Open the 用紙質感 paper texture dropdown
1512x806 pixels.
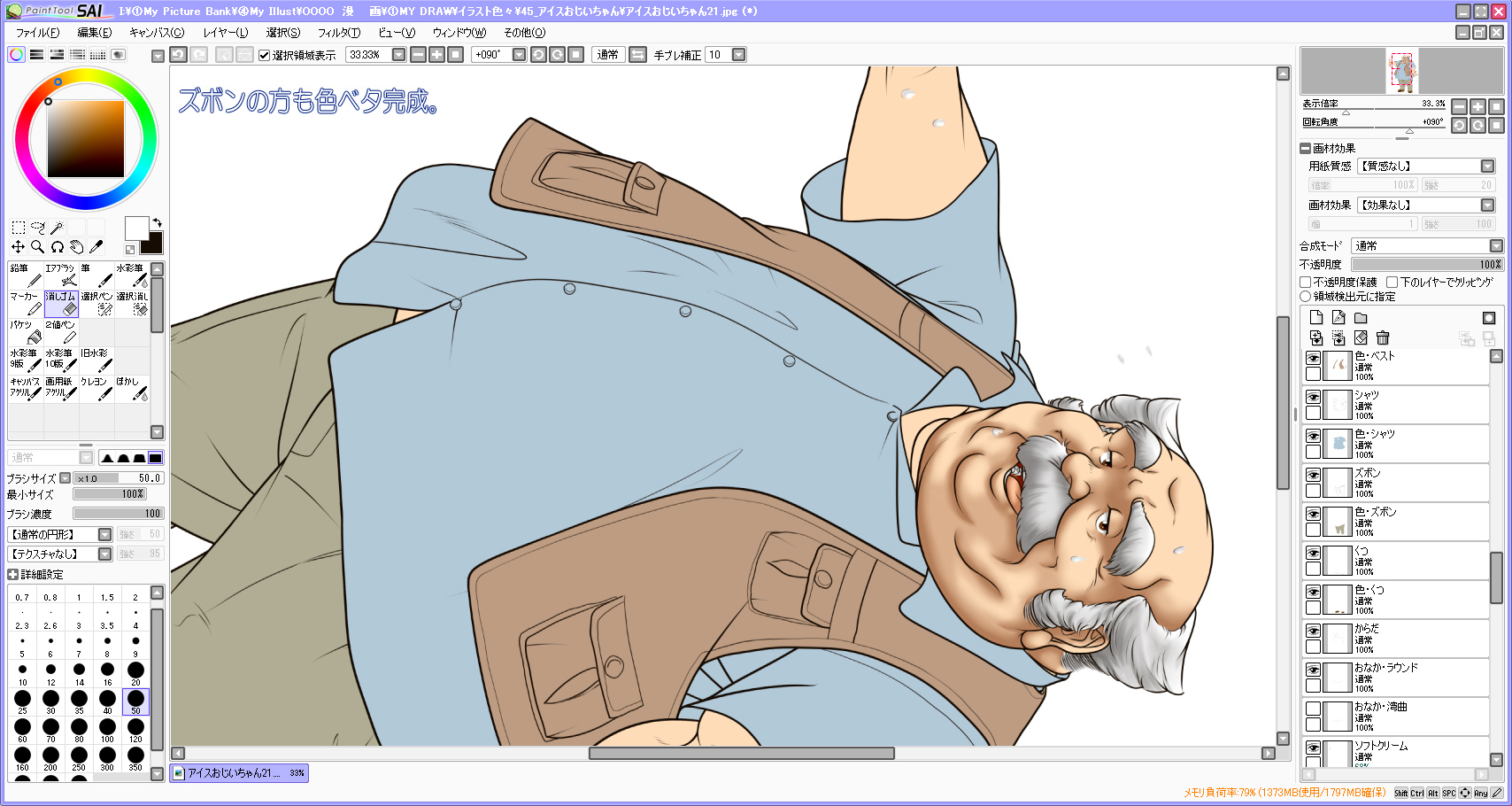pyautogui.click(x=1487, y=167)
